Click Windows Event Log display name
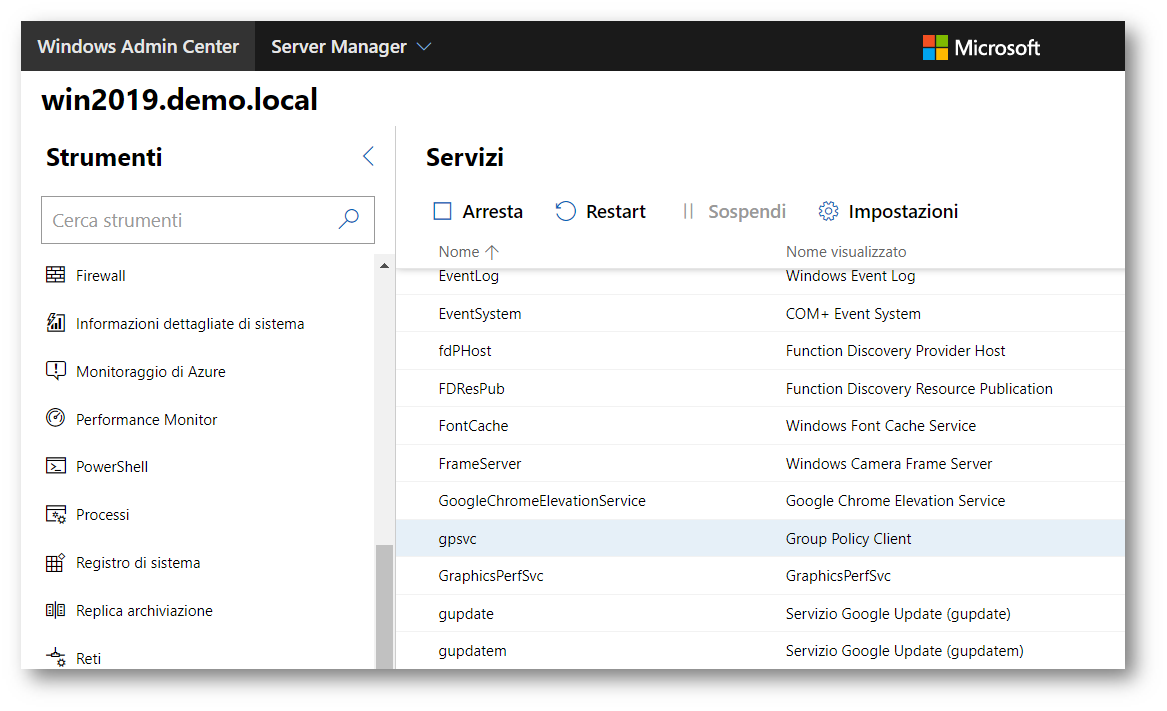This screenshot has height=711, width=1167. (850, 276)
